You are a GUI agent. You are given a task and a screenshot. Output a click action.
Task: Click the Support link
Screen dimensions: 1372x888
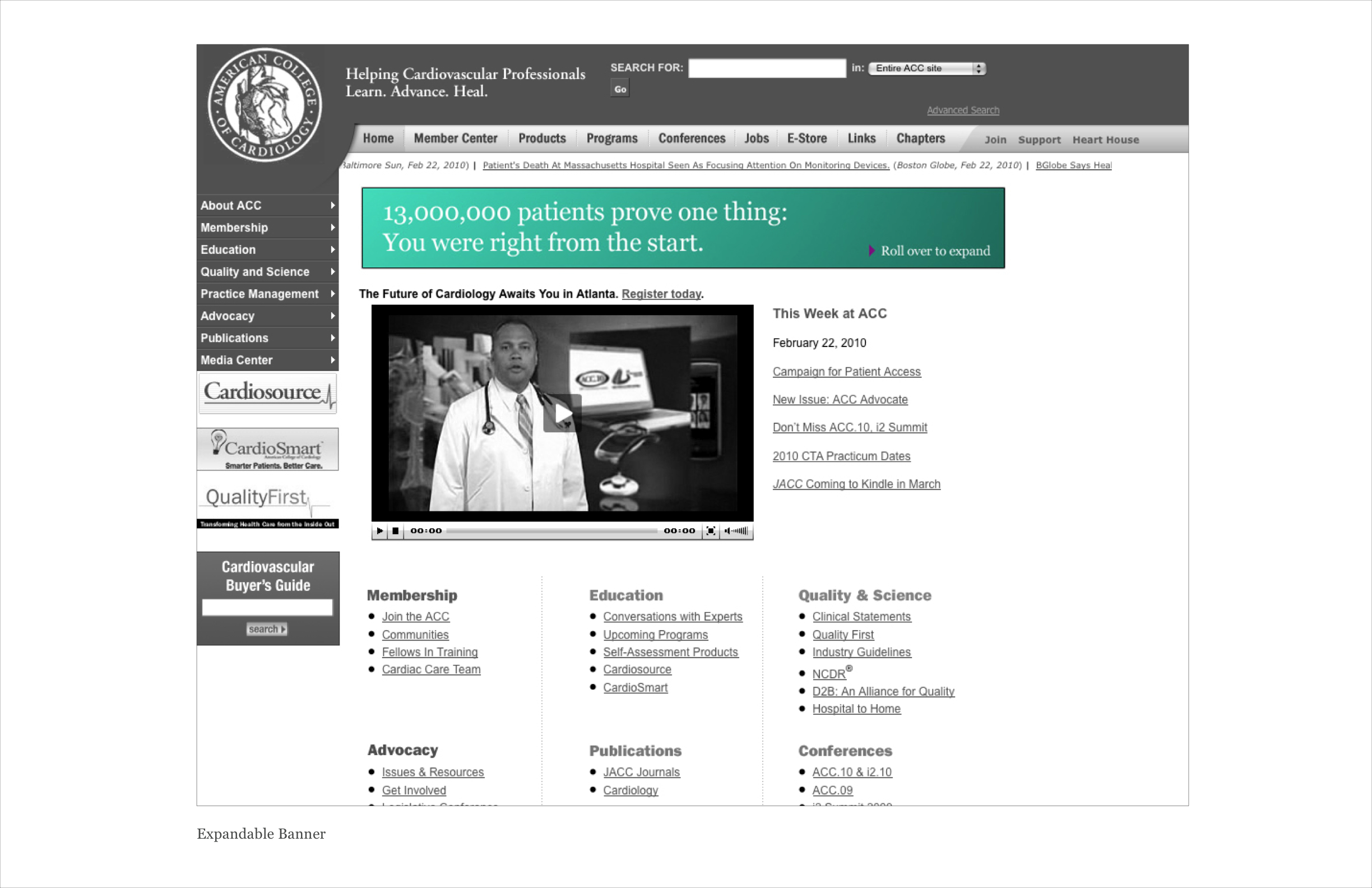1039,140
